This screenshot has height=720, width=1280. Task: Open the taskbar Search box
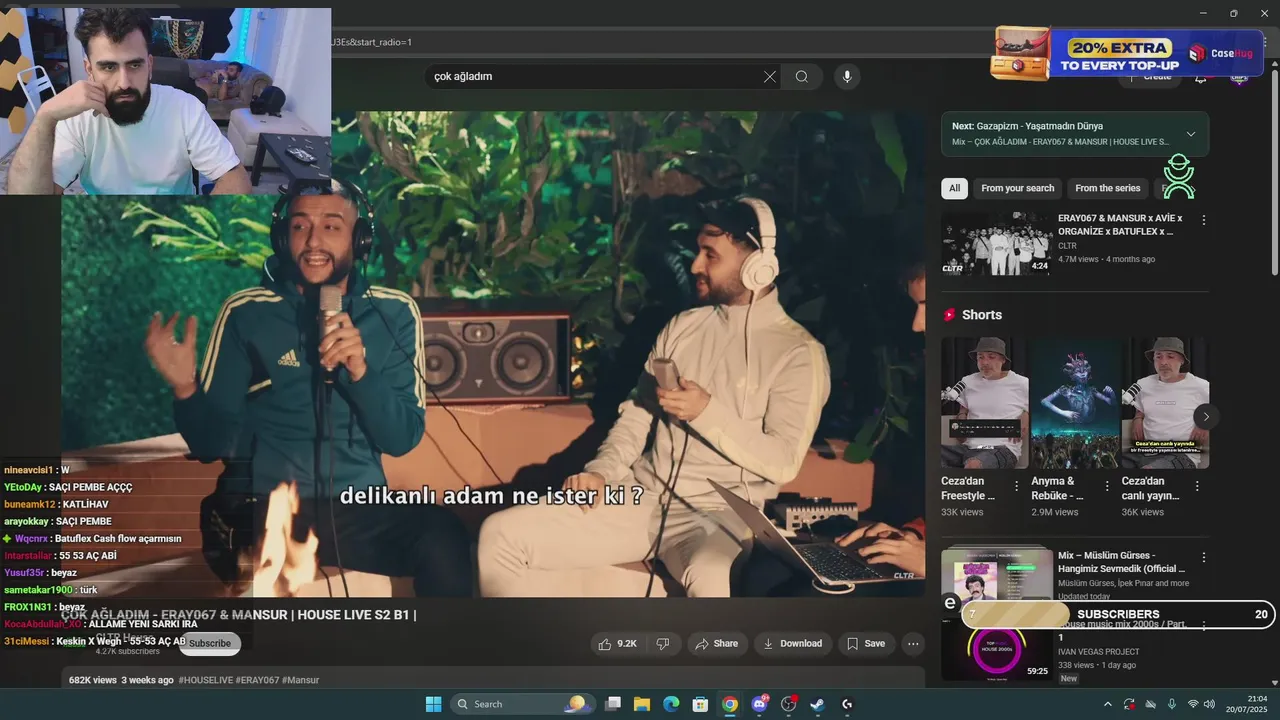pos(521,704)
